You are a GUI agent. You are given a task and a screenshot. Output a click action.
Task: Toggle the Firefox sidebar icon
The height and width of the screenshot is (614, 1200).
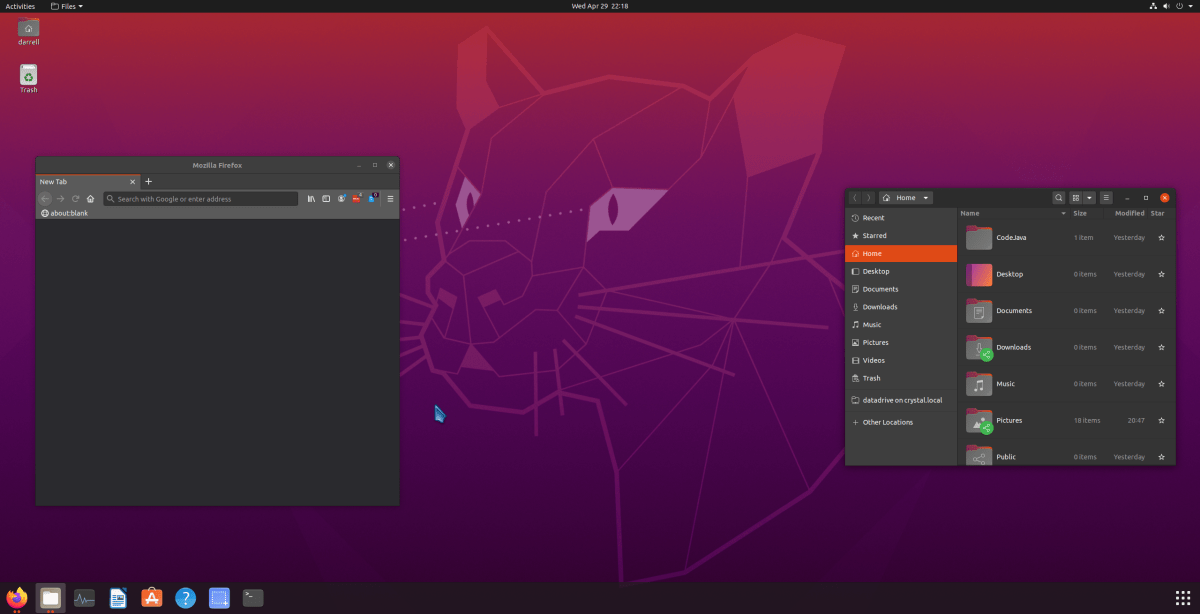327,198
